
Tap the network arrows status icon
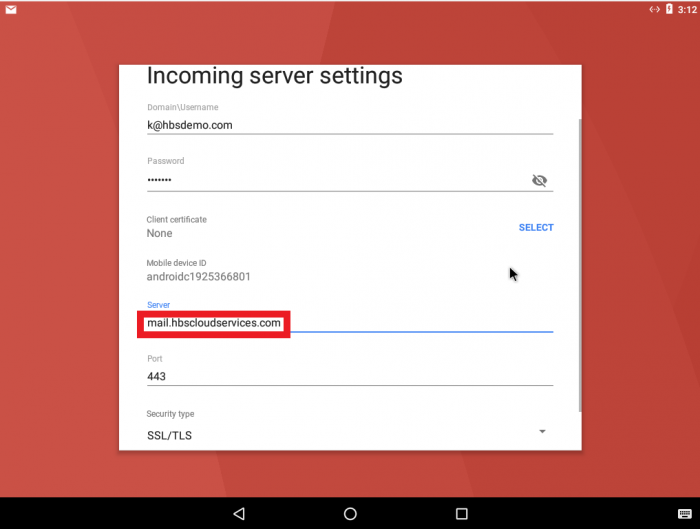(654, 9)
